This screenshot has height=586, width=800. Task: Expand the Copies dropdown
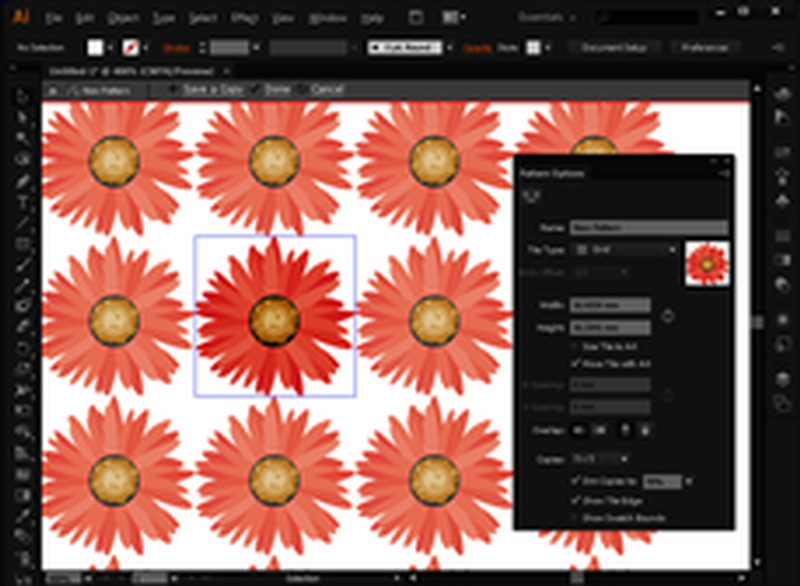click(x=600, y=458)
